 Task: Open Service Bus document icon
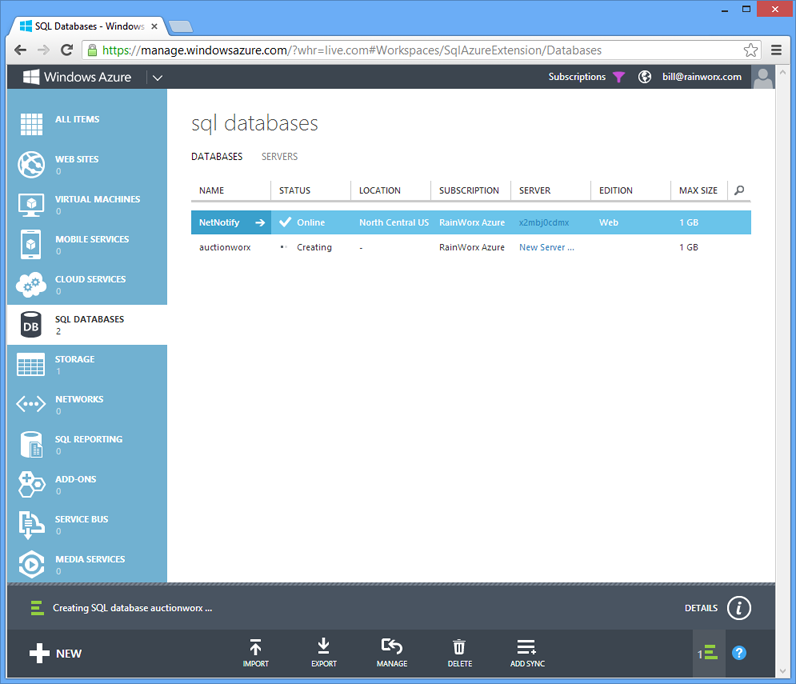click(31, 525)
